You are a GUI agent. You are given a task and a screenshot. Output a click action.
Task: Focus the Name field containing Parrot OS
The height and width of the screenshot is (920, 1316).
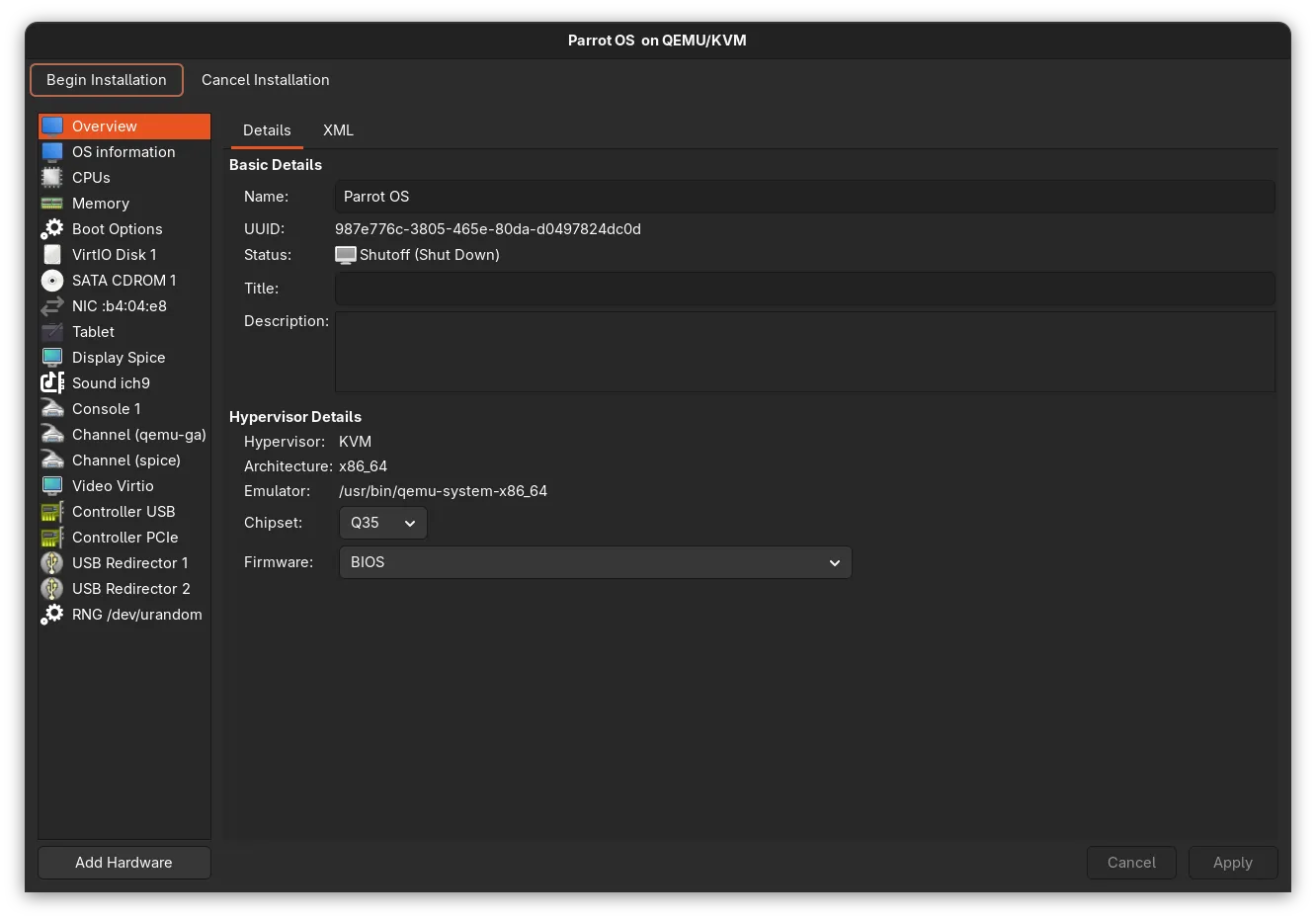pyautogui.click(x=805, y=197)
